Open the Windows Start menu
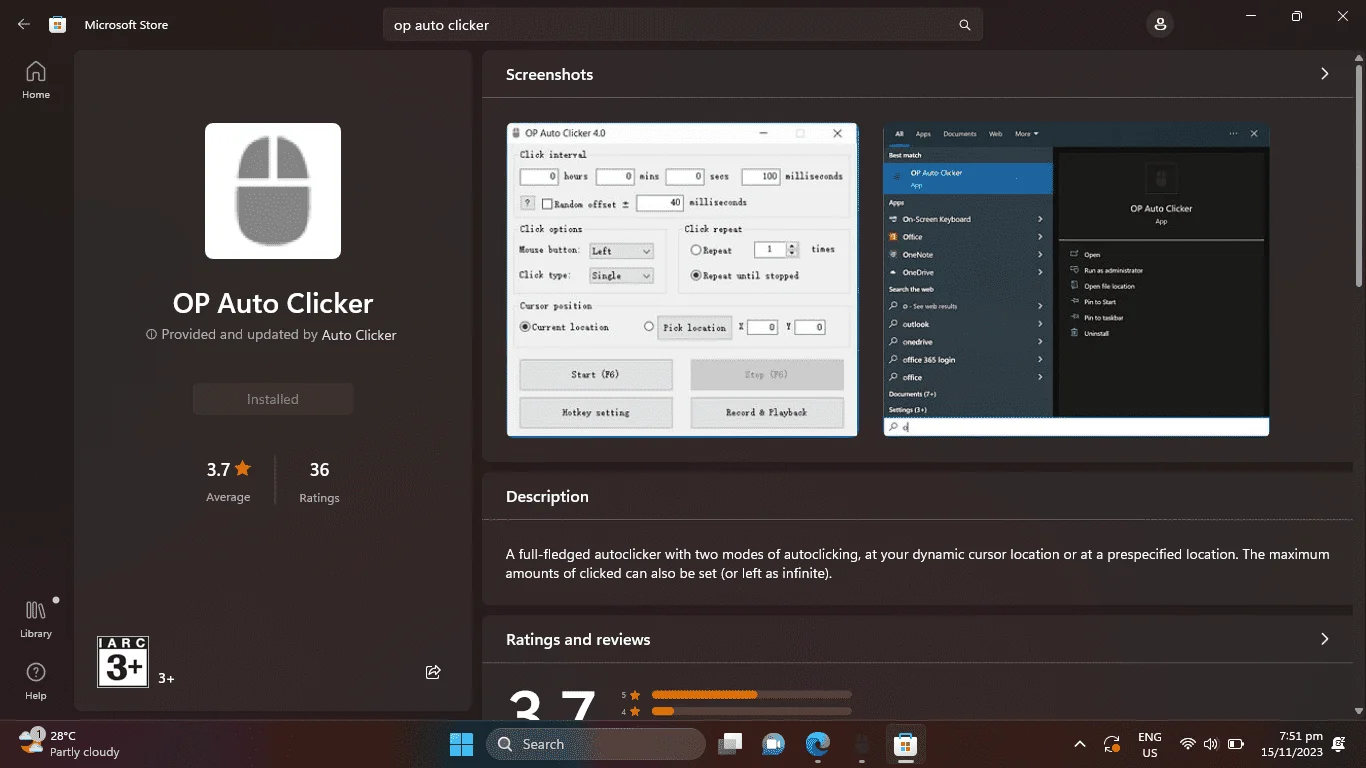This screenshot has height=768, width=1366. (x=462, y=744)
